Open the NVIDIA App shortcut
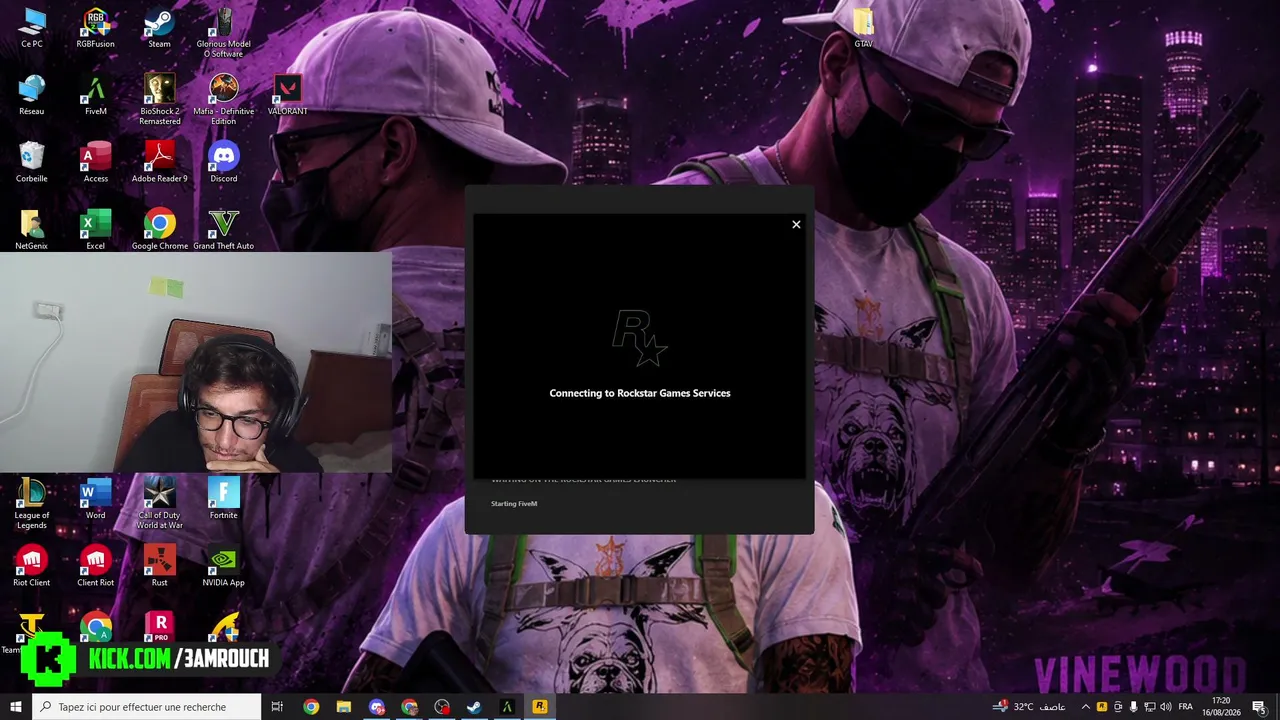Image resolution: width=1280 pixels, height=720 pixels. point(224,566)
